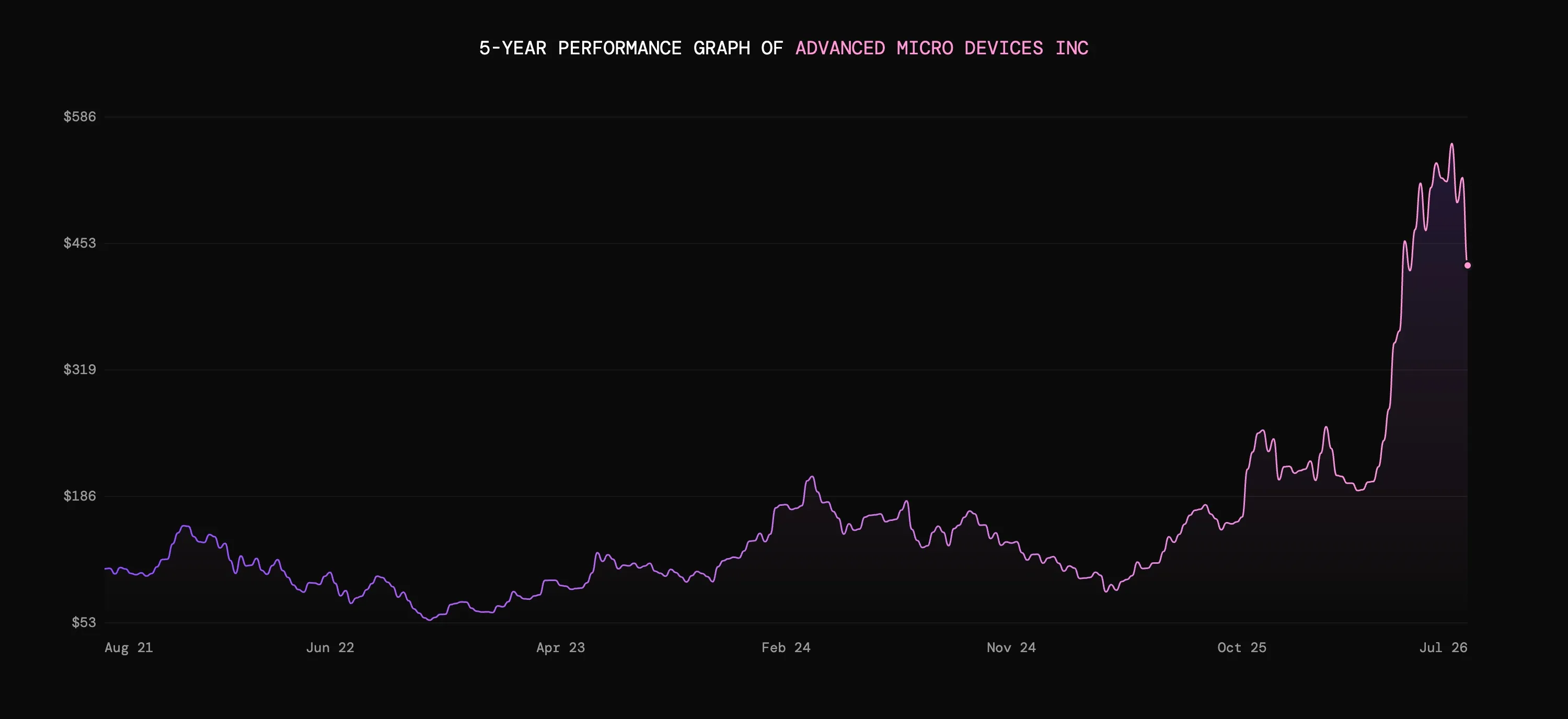
Task: Click the "Jun 22" x-axis label
Action: click(330, 647)
